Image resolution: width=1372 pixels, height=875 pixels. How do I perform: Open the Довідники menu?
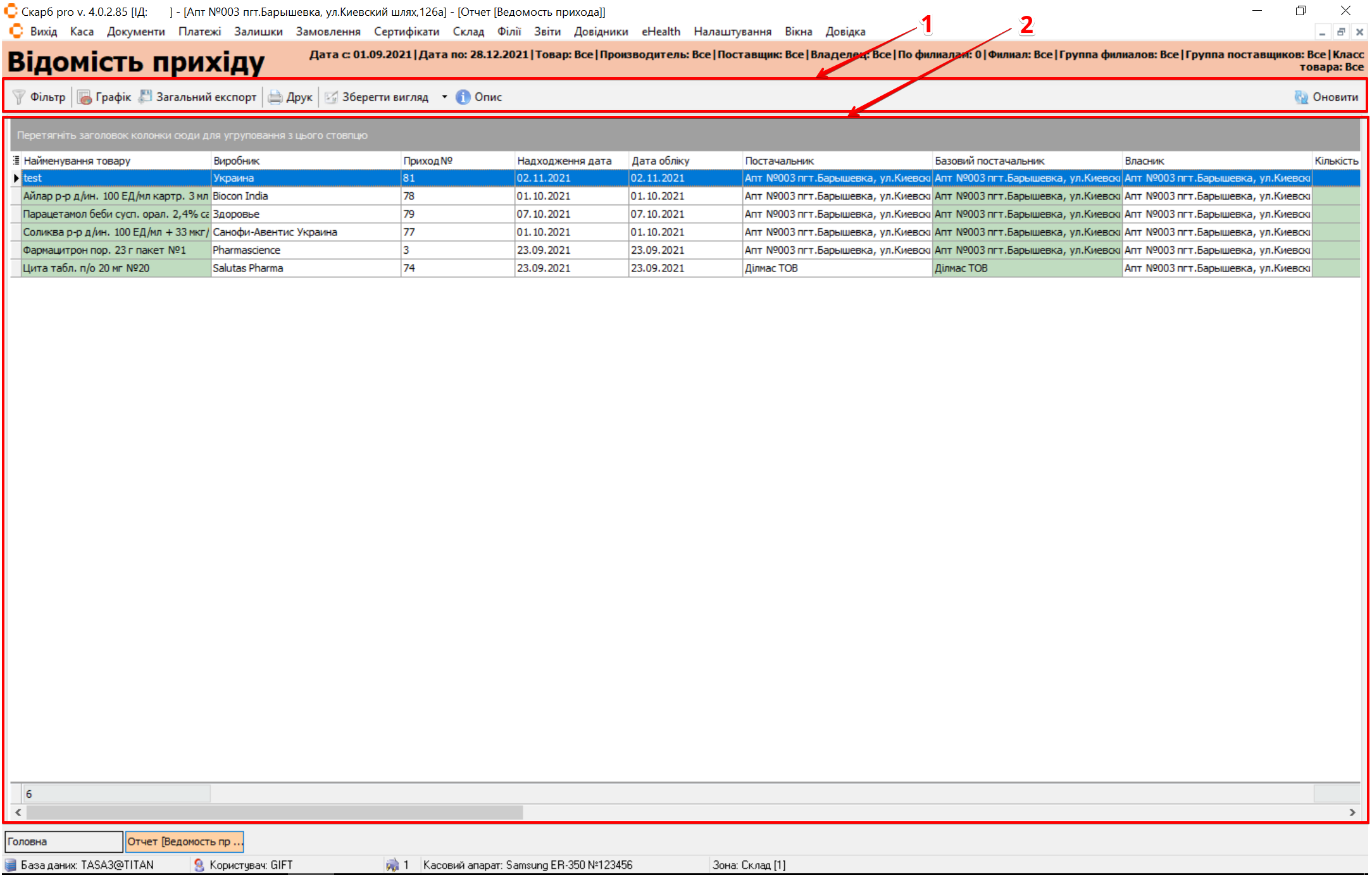[601, 32]
